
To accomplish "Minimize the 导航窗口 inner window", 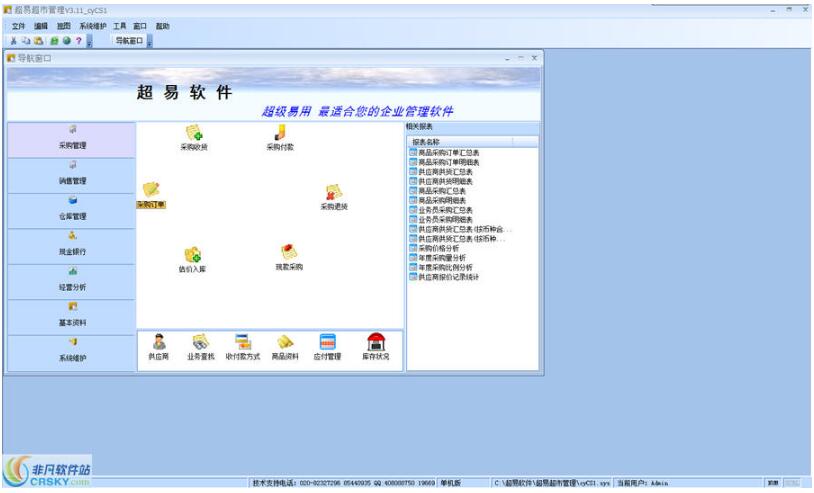I will (x=507, y=59).
